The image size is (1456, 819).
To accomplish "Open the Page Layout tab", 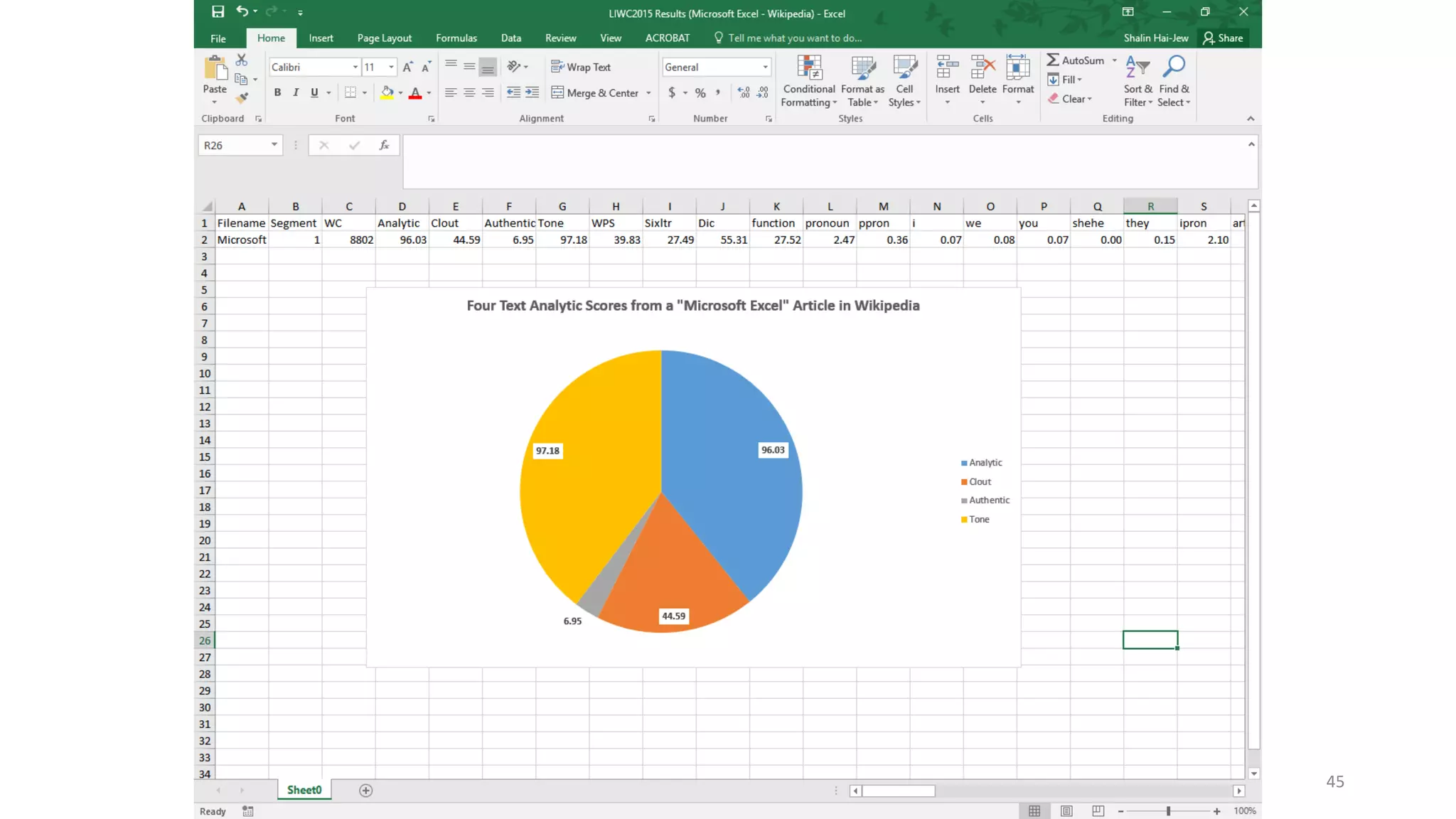I will pos(384,38).
